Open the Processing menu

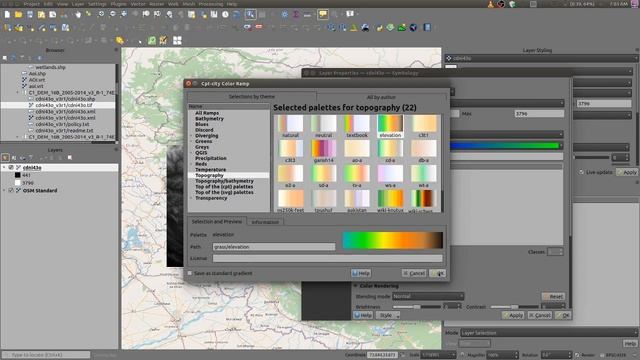point(211,4)
